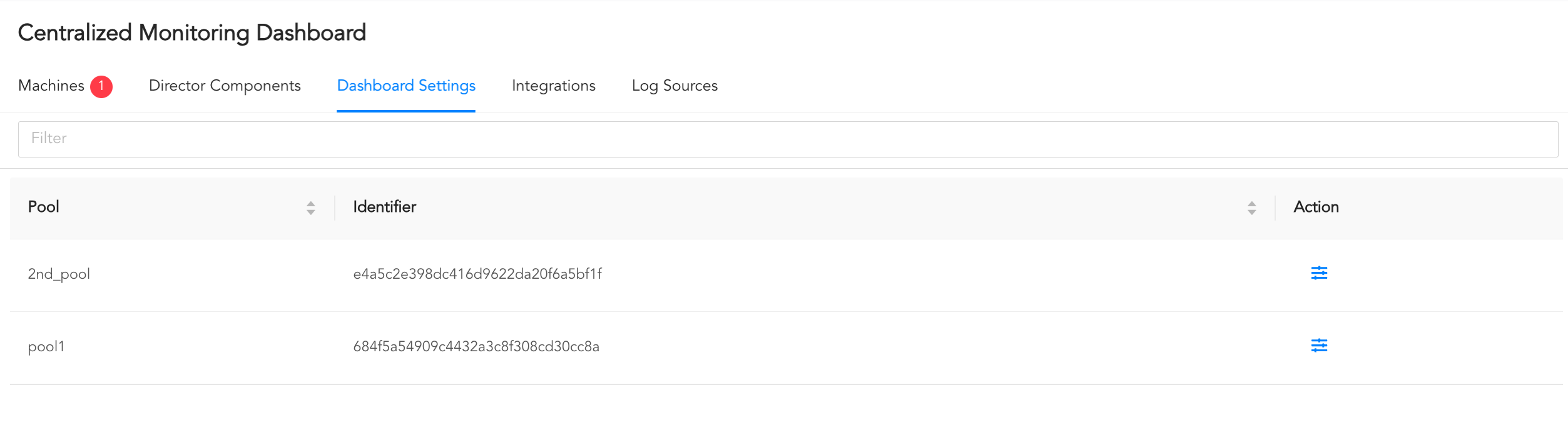Open the Log Sources tab
The width and height of the screenshot is (1568, 435).
pyautogui.click(x=675, y=86)
